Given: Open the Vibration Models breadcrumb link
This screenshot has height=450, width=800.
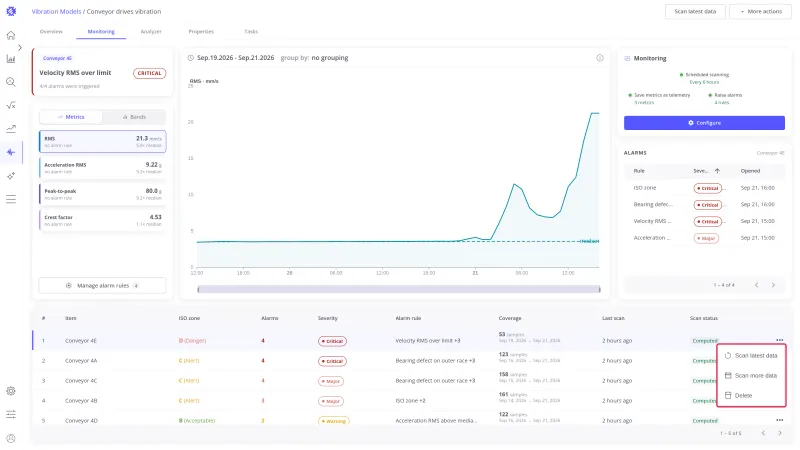Looking at the screenshot, I should (56, 11).
